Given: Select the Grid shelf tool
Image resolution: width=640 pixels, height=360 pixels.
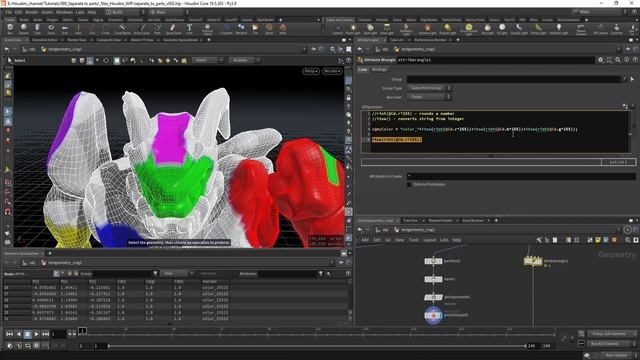Looking at the screenshot, I should point(65,29).
